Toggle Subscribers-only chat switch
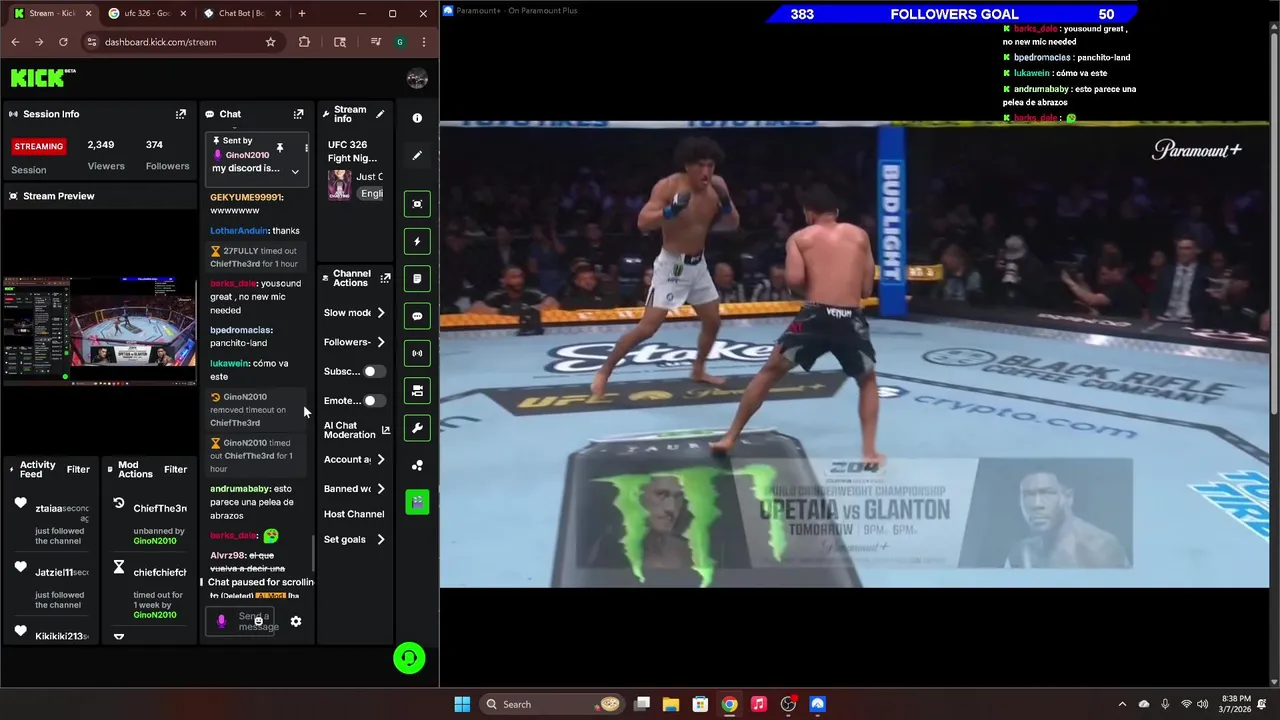 click(373, 371)
